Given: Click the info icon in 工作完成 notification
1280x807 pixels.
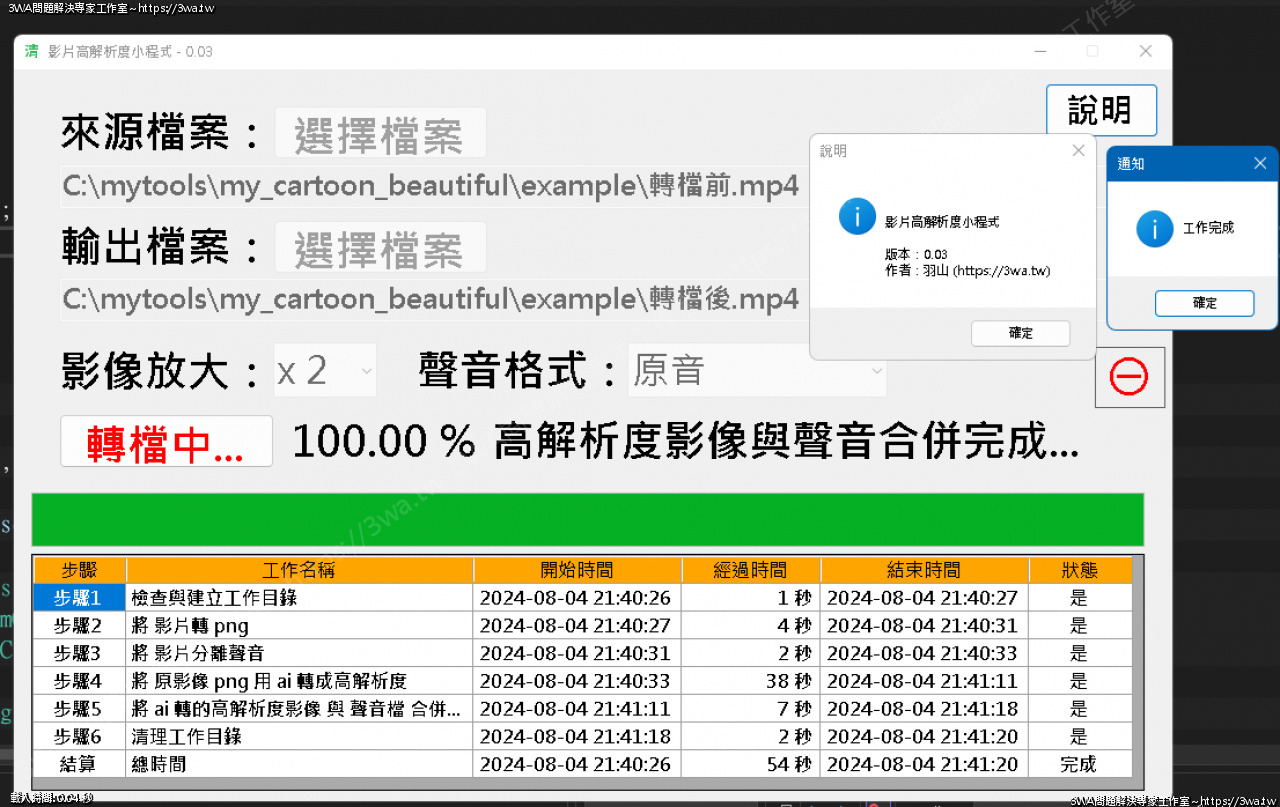Looking at the screenshot, I should tap(1153, 228).
